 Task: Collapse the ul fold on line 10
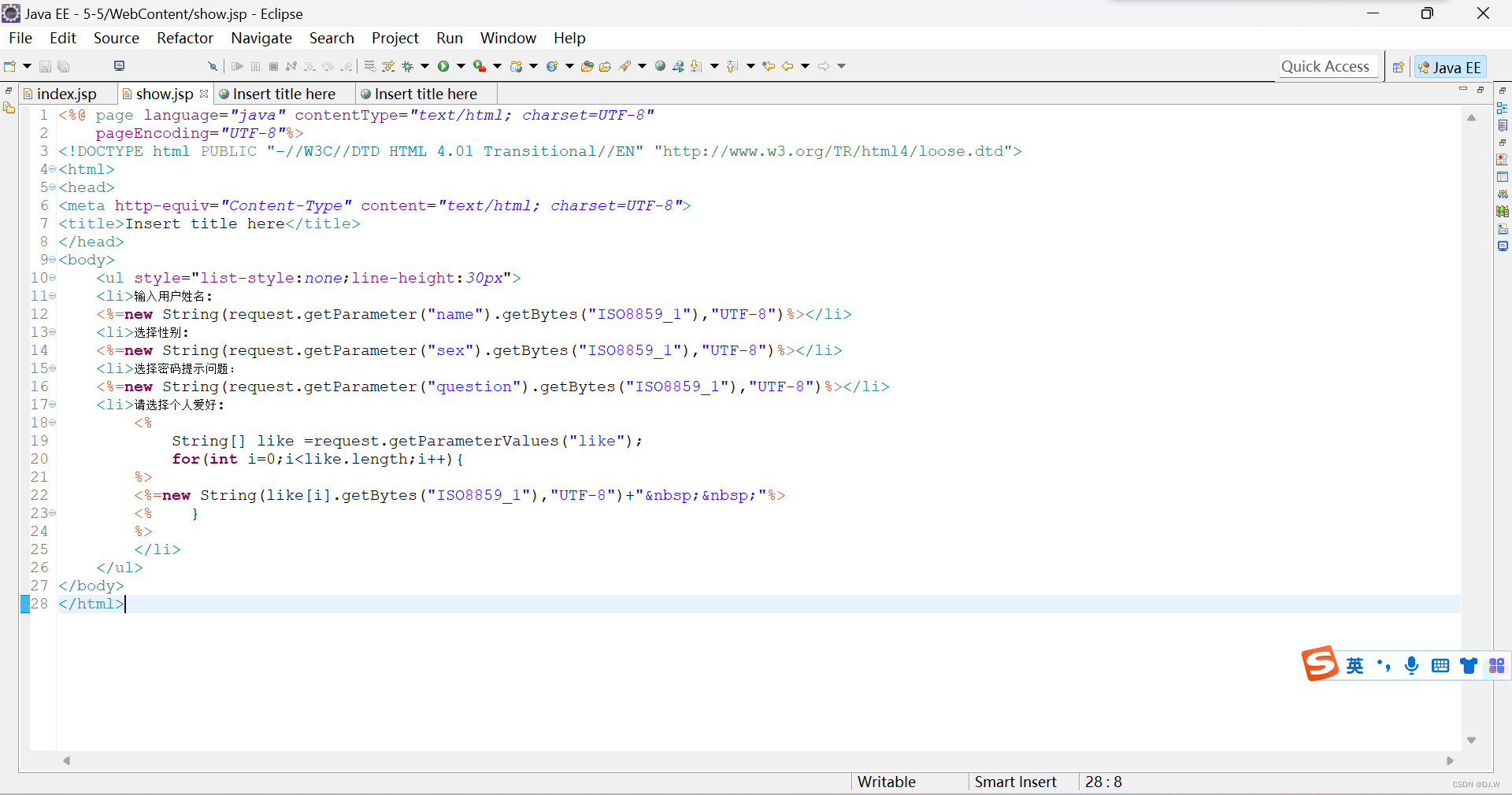click(x=52, y=278)
